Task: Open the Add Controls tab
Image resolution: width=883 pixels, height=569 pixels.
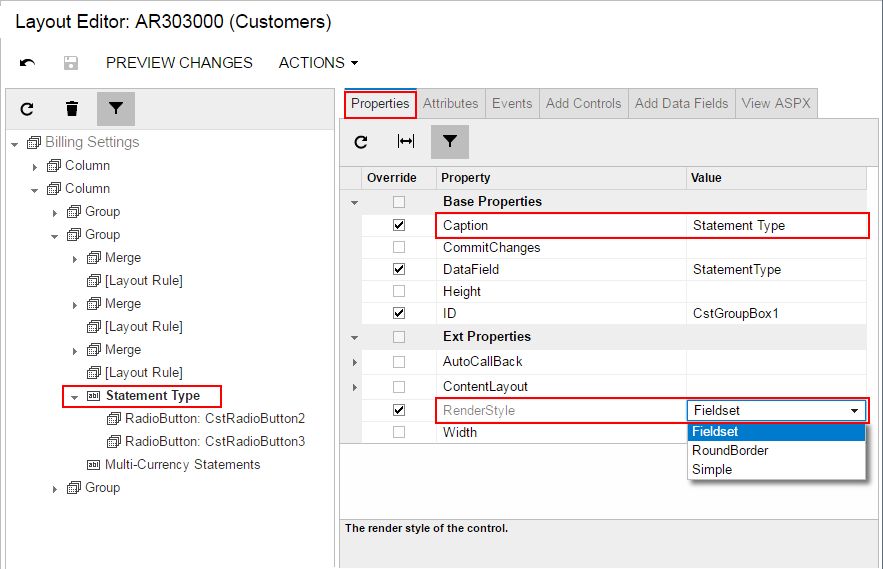Action: [583, 103]
